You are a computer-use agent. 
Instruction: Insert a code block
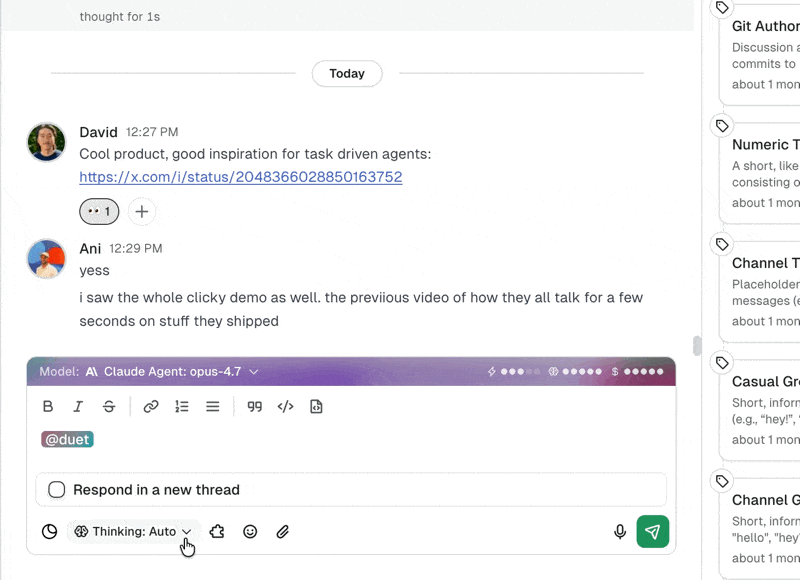pyautogui.click(x=316, y=407)
